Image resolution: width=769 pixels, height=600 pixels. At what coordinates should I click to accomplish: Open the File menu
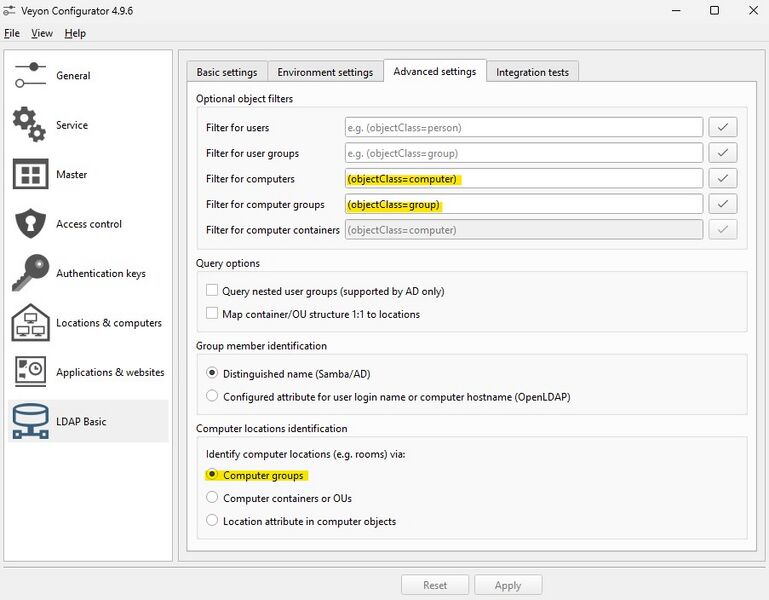(12, 33)
